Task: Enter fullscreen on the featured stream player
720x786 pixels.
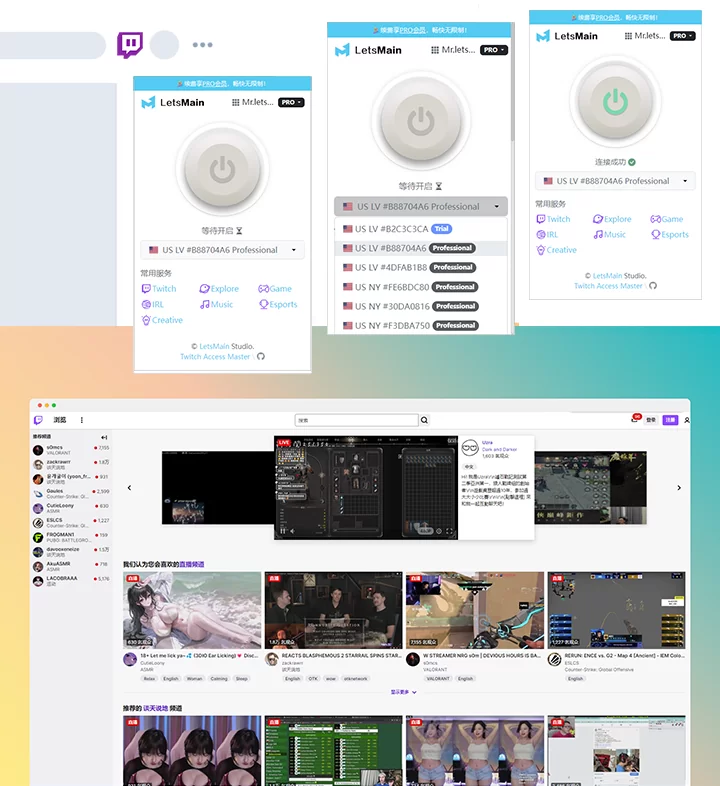Action: [449, 531]
